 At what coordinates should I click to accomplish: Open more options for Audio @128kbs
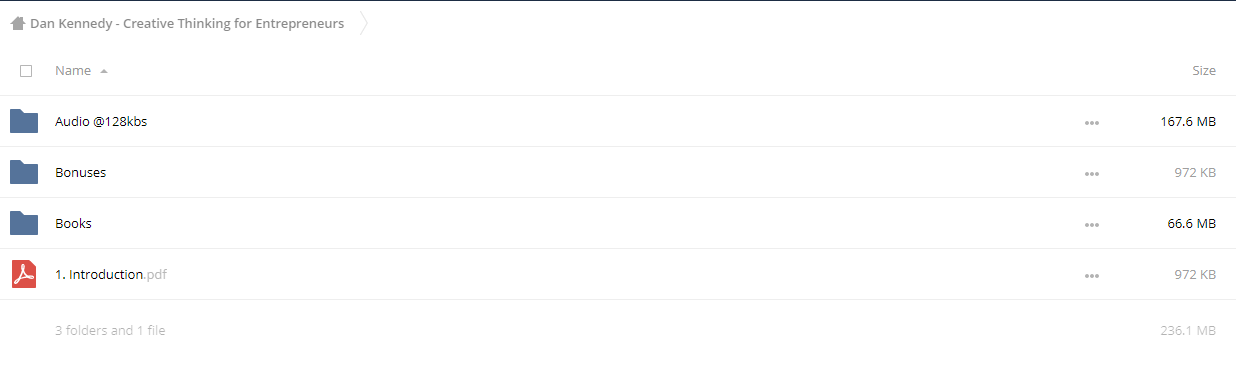tap(1092, 123)
